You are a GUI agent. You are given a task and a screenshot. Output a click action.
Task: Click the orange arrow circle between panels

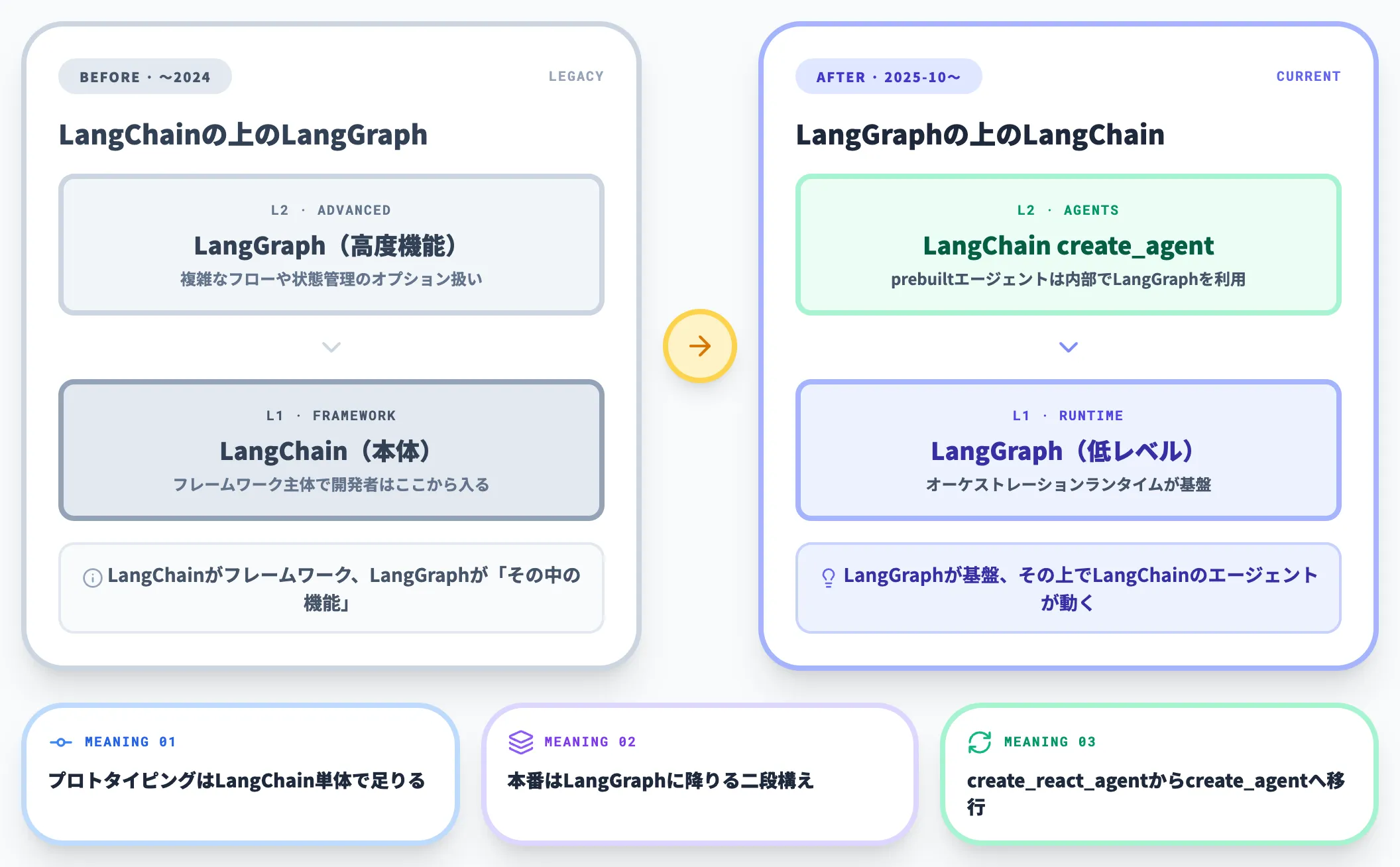700,346
